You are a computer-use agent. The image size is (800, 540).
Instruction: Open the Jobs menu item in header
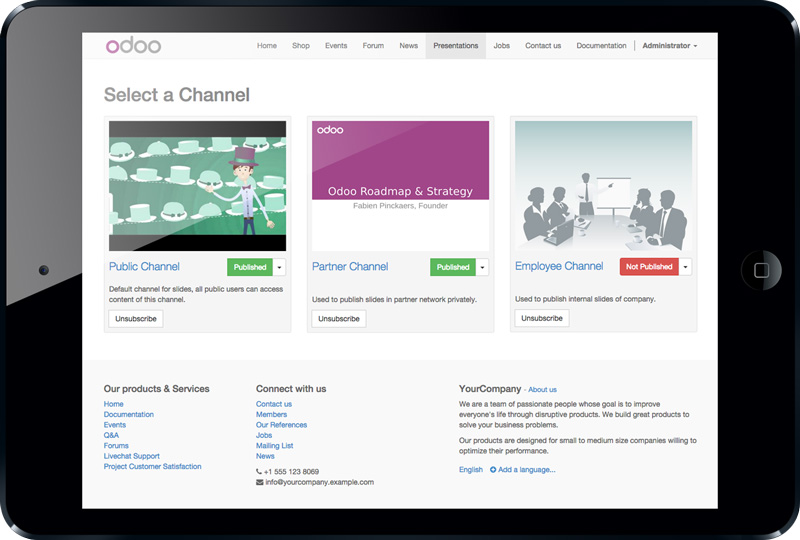[x=502, y=45]
